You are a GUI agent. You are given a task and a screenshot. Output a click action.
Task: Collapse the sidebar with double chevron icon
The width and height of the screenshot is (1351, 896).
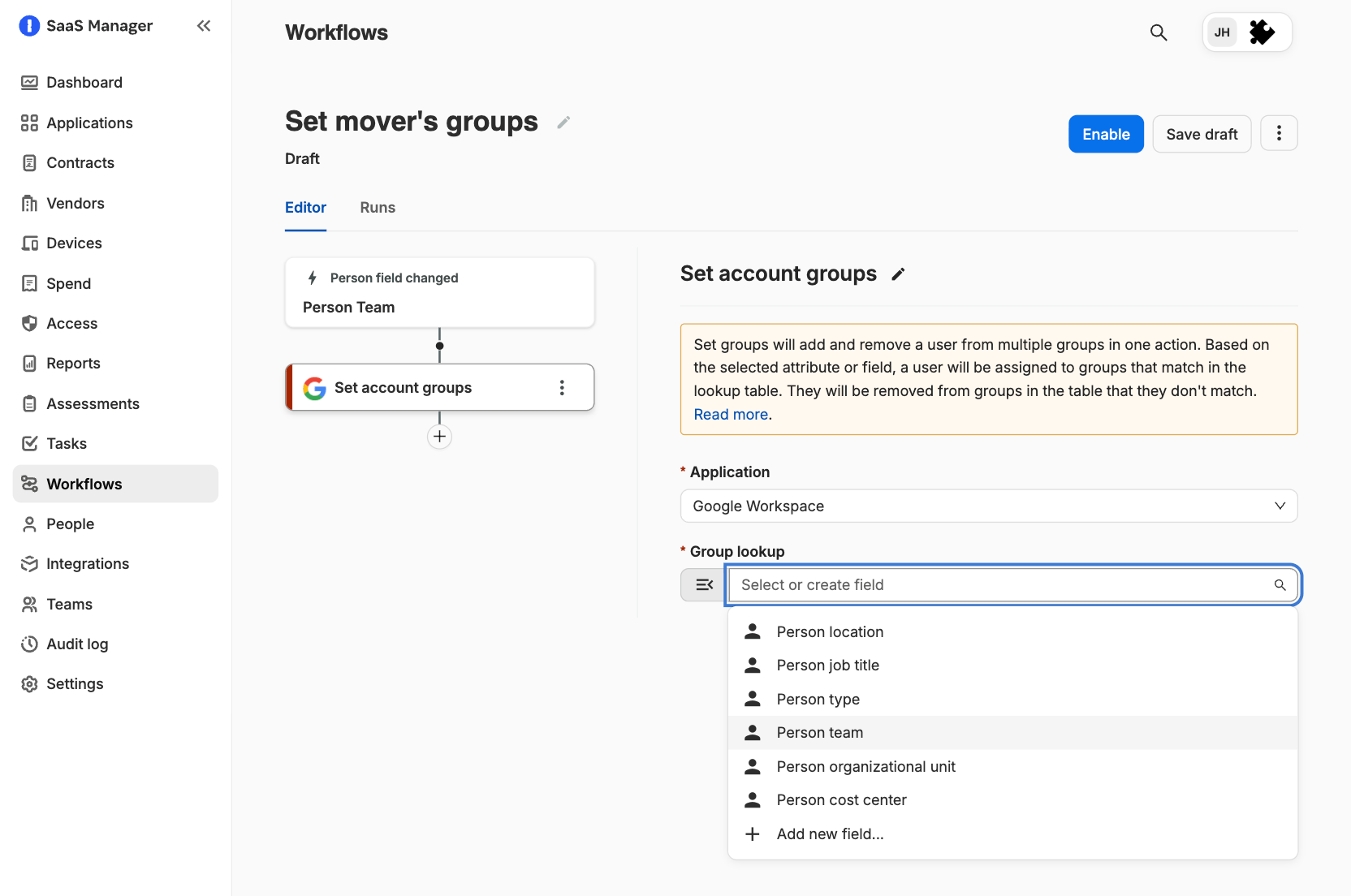tap(204, 26)
